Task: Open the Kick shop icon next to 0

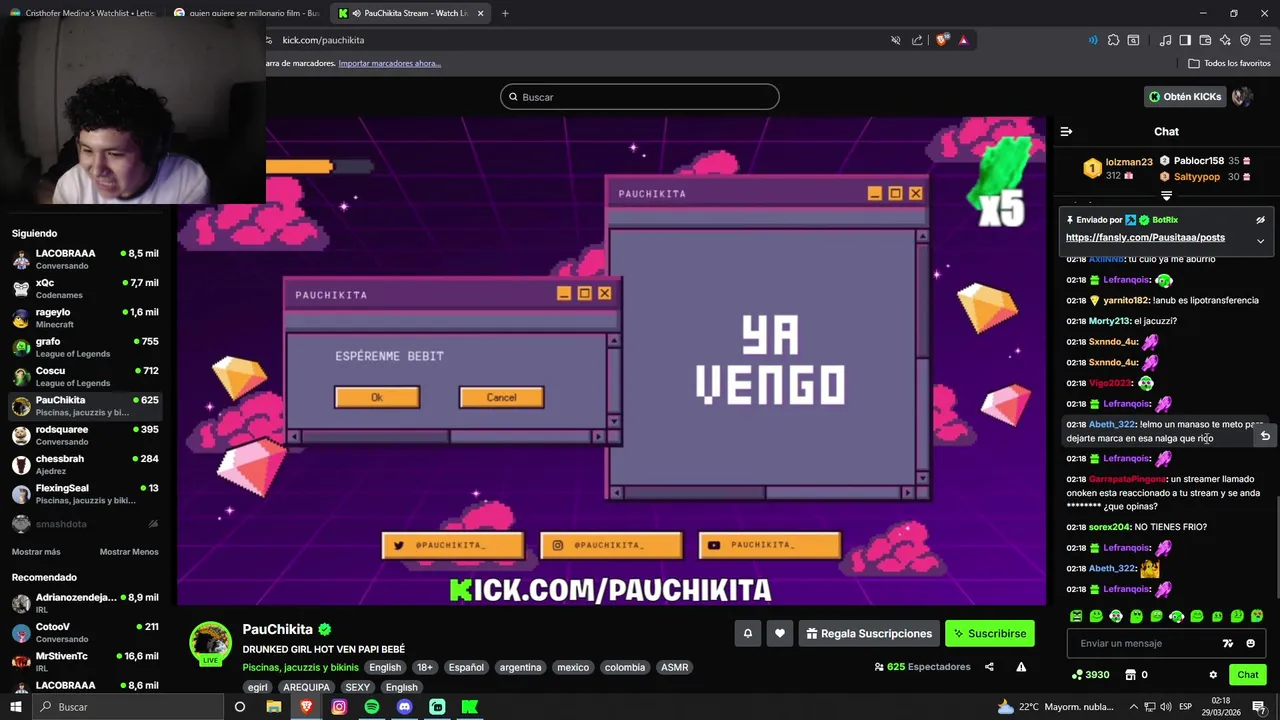Action: (1130, 675)
